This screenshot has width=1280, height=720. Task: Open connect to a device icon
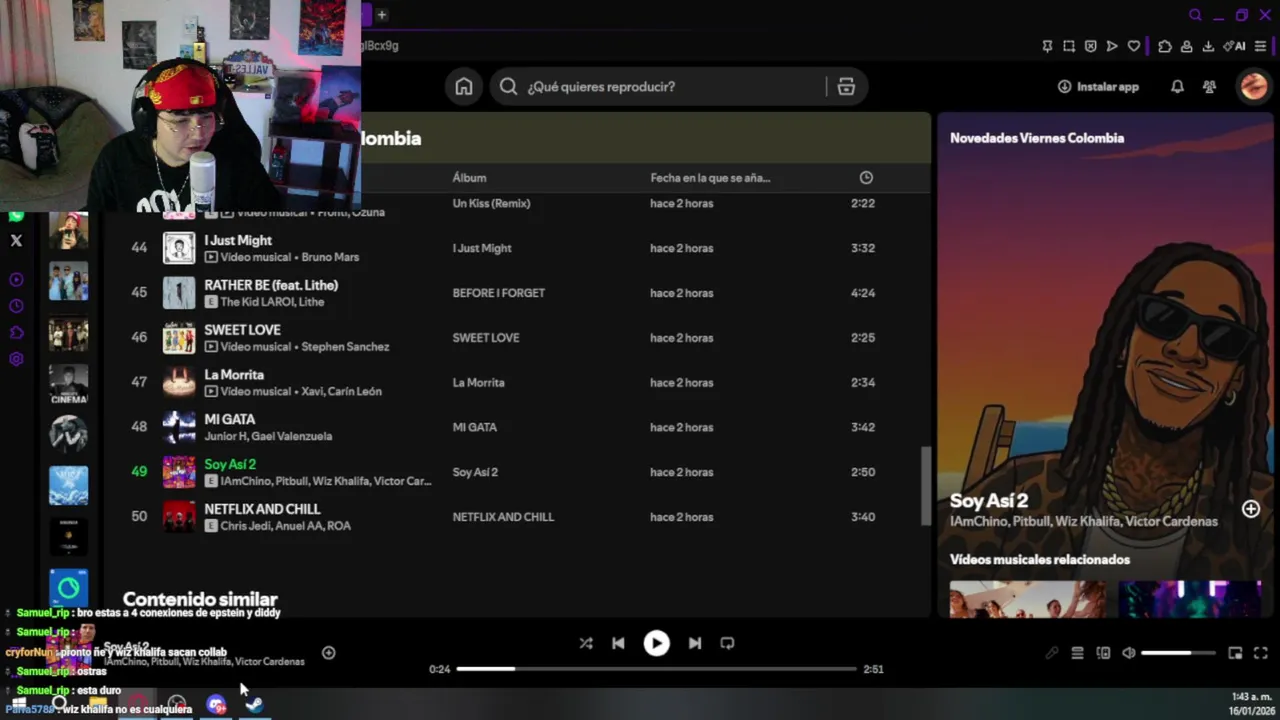click(x=1103, y=653)
